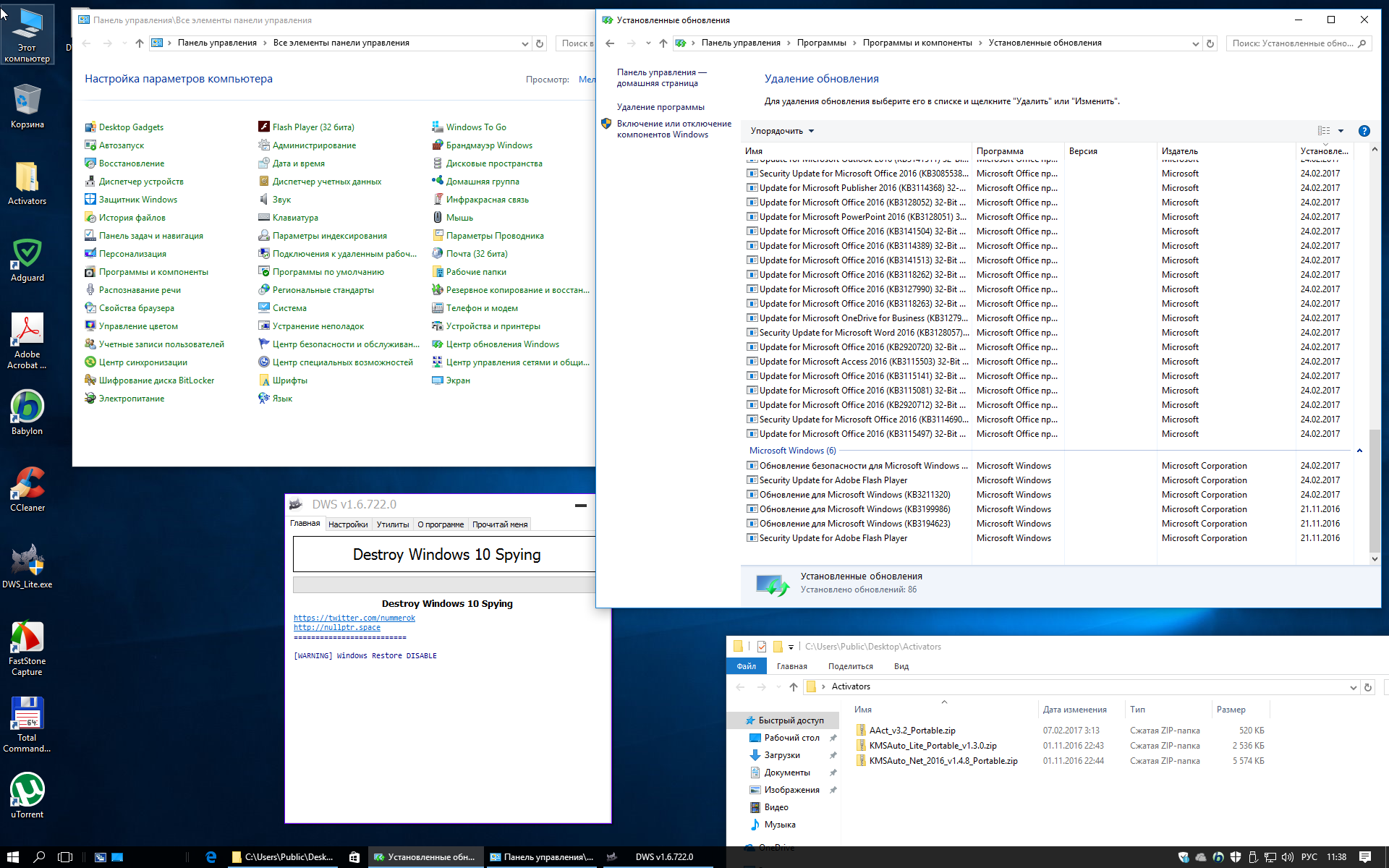The width and height of the screenshot is (1389, 868).
Task: Open Прочитай меня tab in DWS
Action: [500, 524]
